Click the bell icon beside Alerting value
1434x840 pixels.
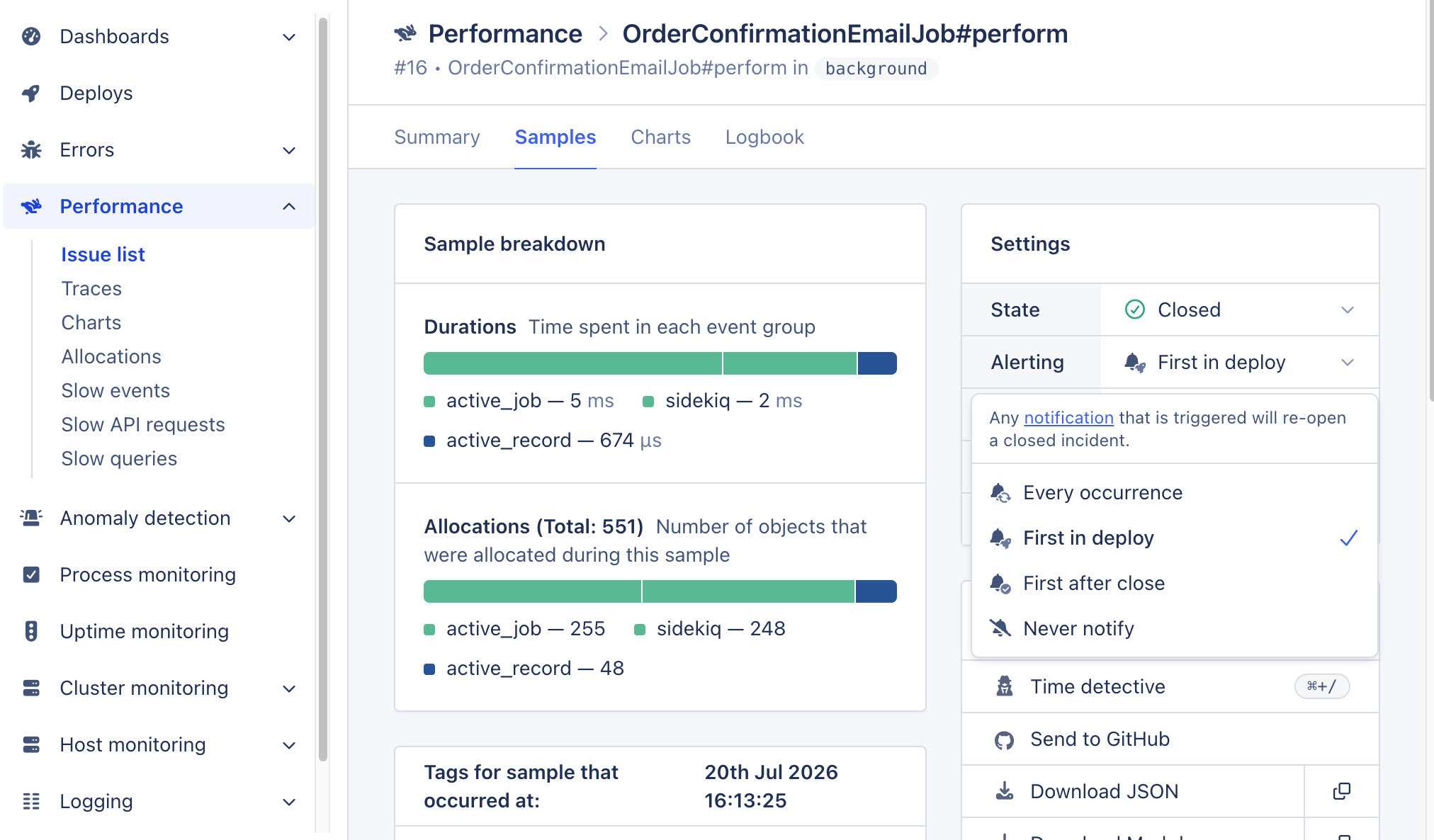(x=1135, y=362)
